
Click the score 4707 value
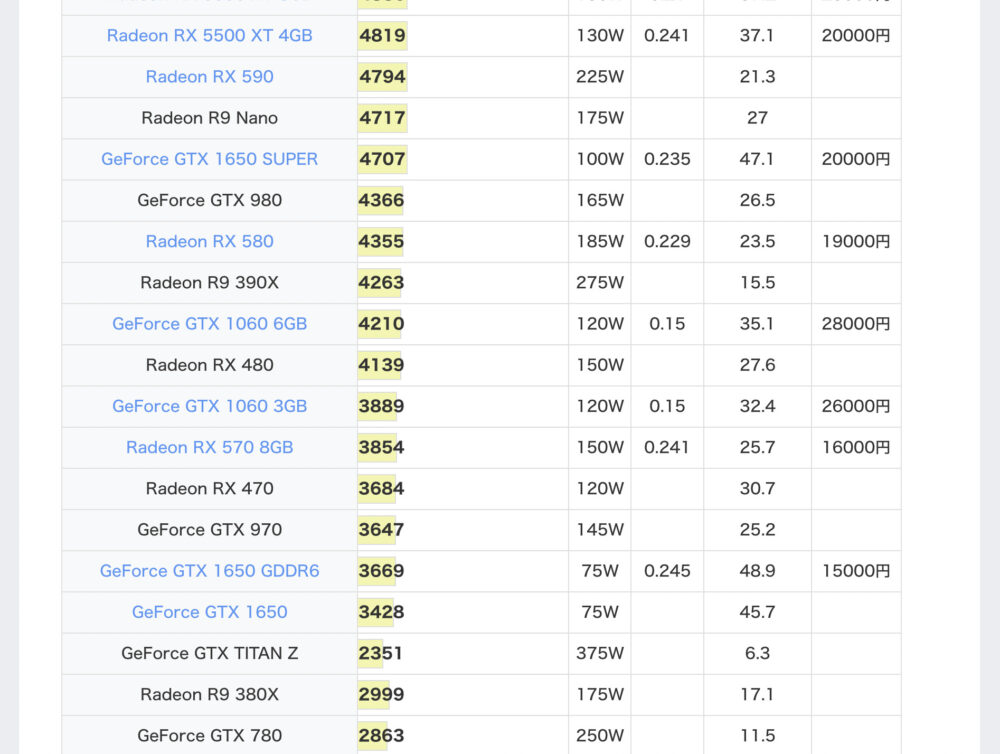tap(382, 159)
